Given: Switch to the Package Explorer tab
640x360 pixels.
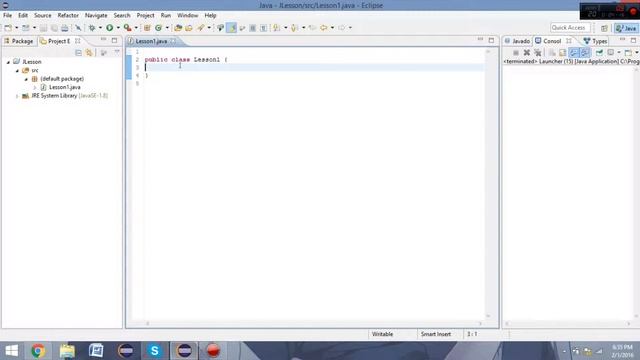Looking at the screenshot, I should (x=19, y=41).
